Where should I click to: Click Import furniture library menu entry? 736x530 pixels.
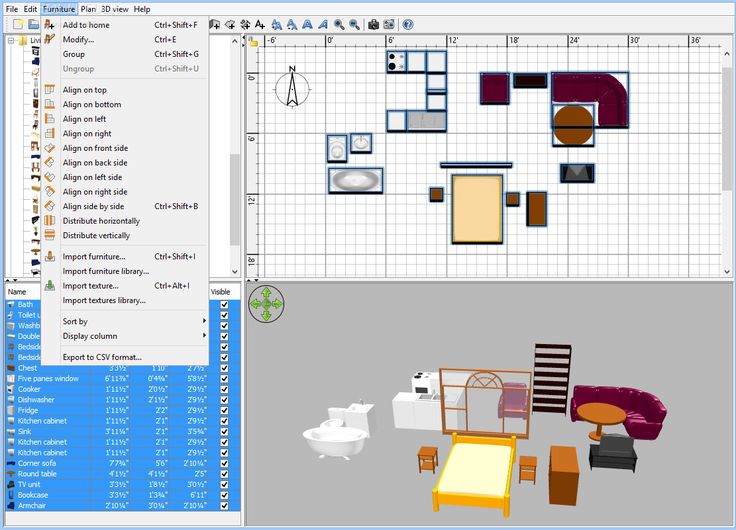click(105, 271)
